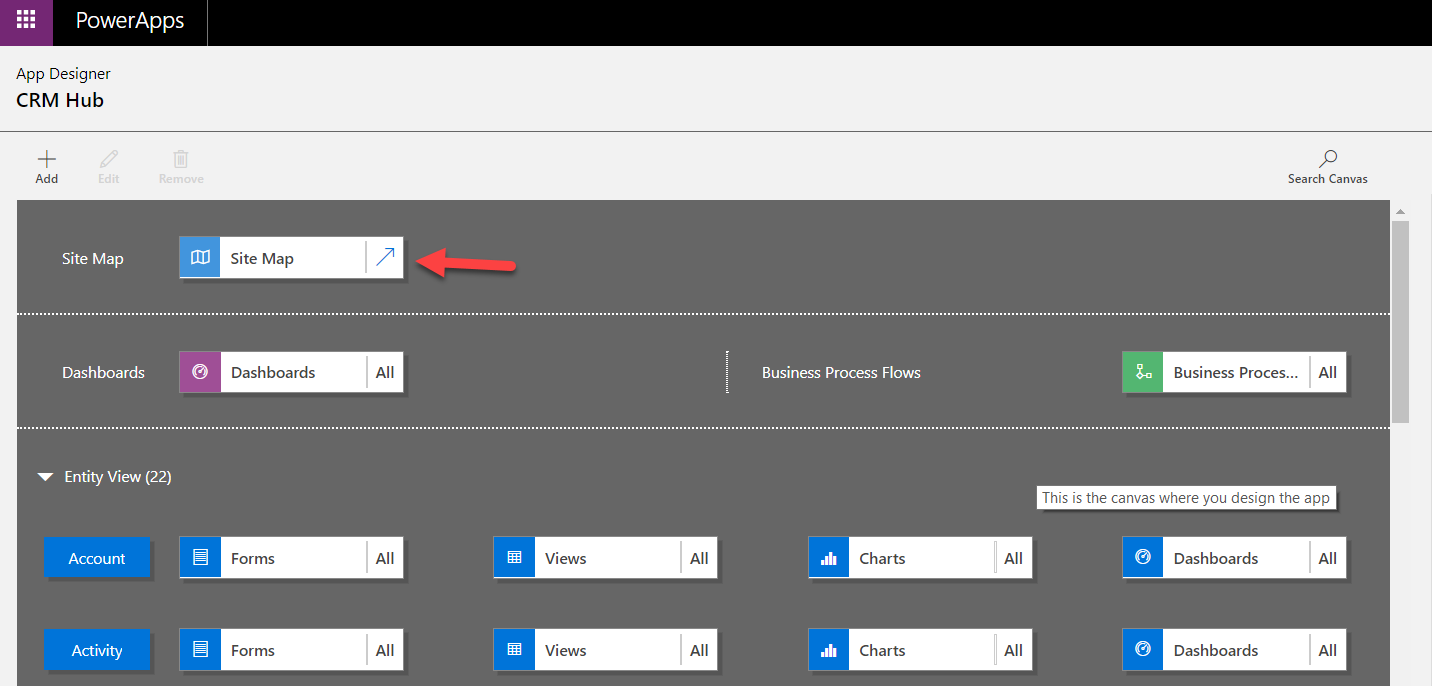Select Views tile in Activity row
1432x686 pixels.
[606, 650]
